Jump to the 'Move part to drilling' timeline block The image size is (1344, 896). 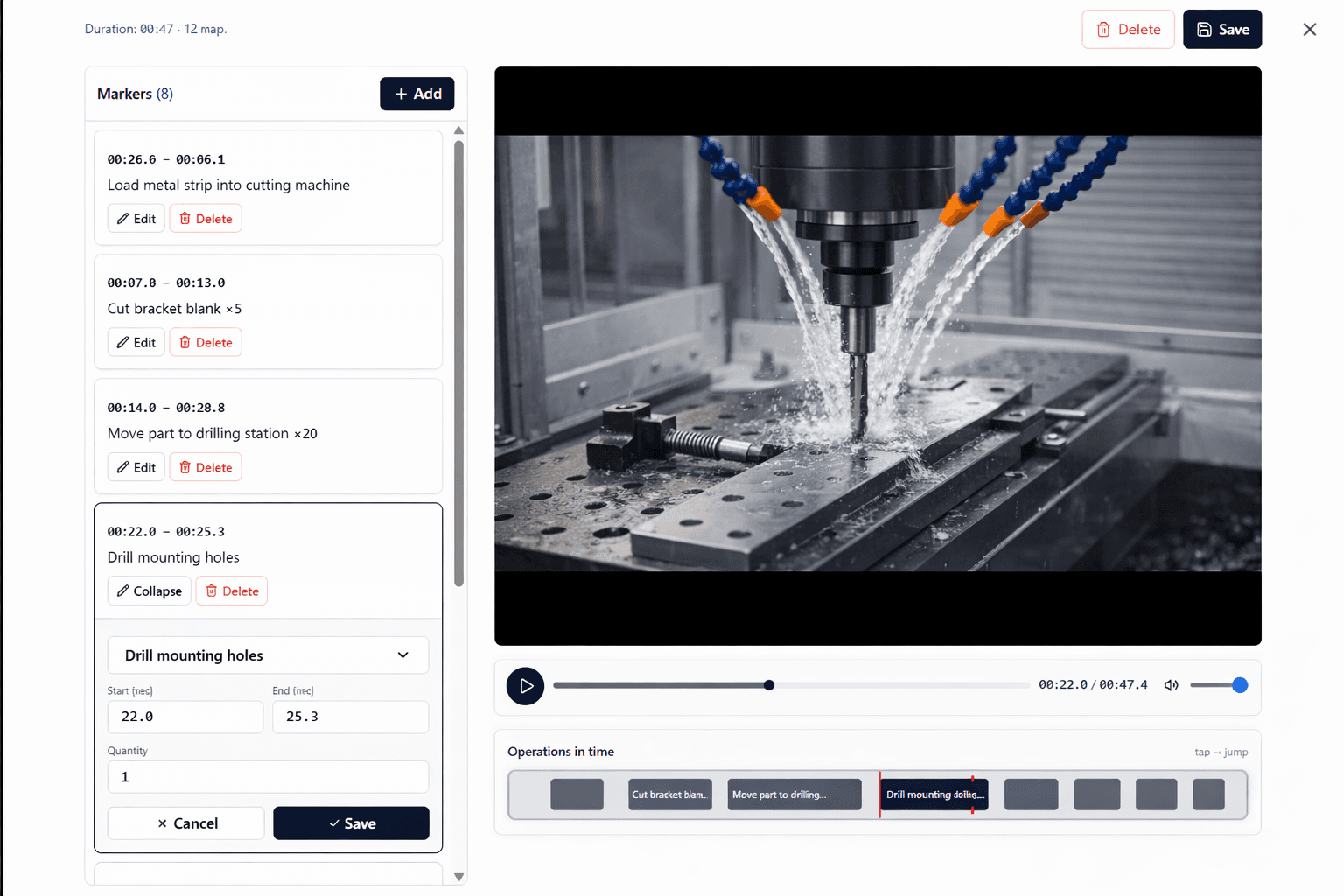pyautogui.click(x=794, y=794)
